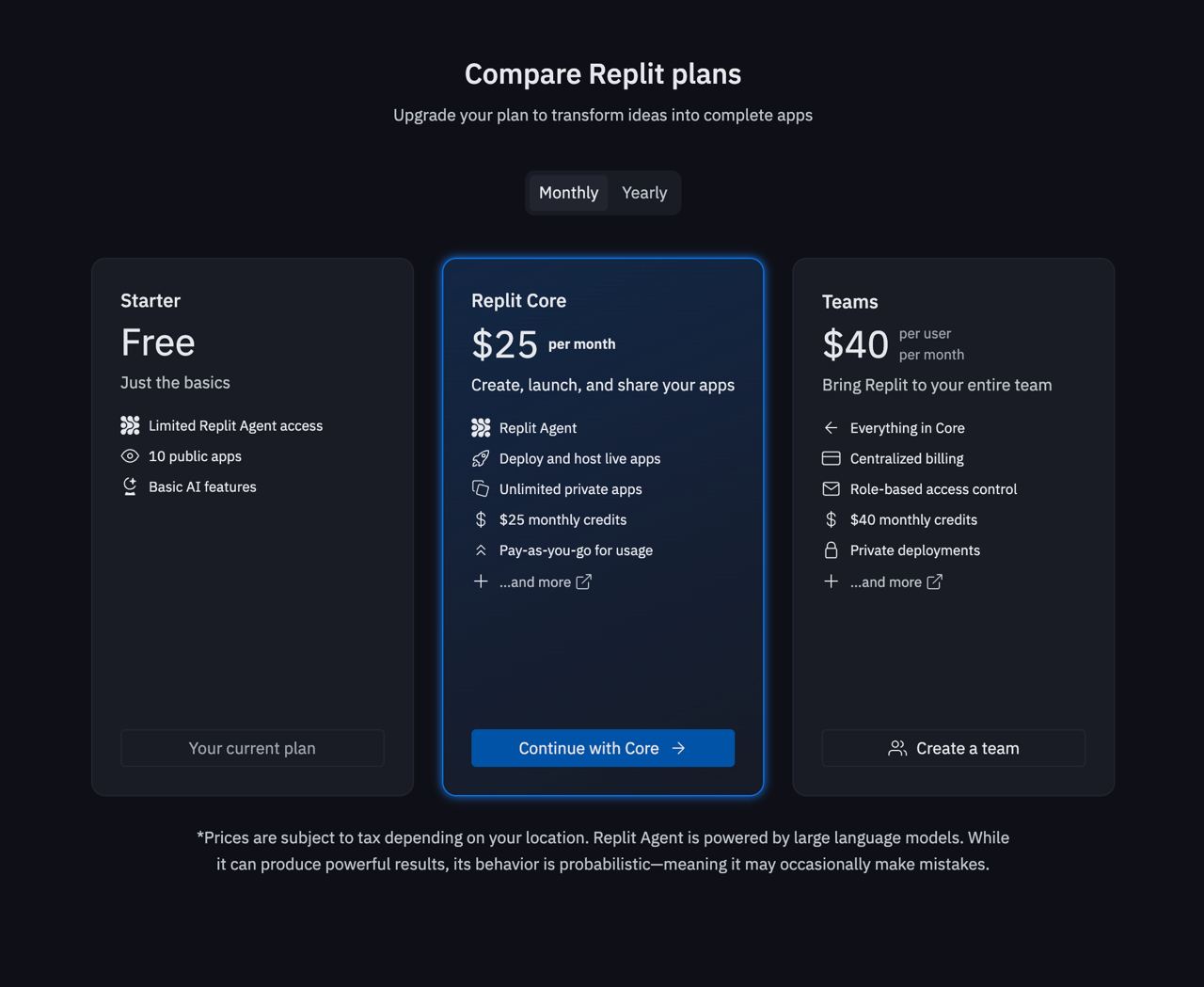Click the Replit Agent icon in Core plan

(x=481, y=428)
